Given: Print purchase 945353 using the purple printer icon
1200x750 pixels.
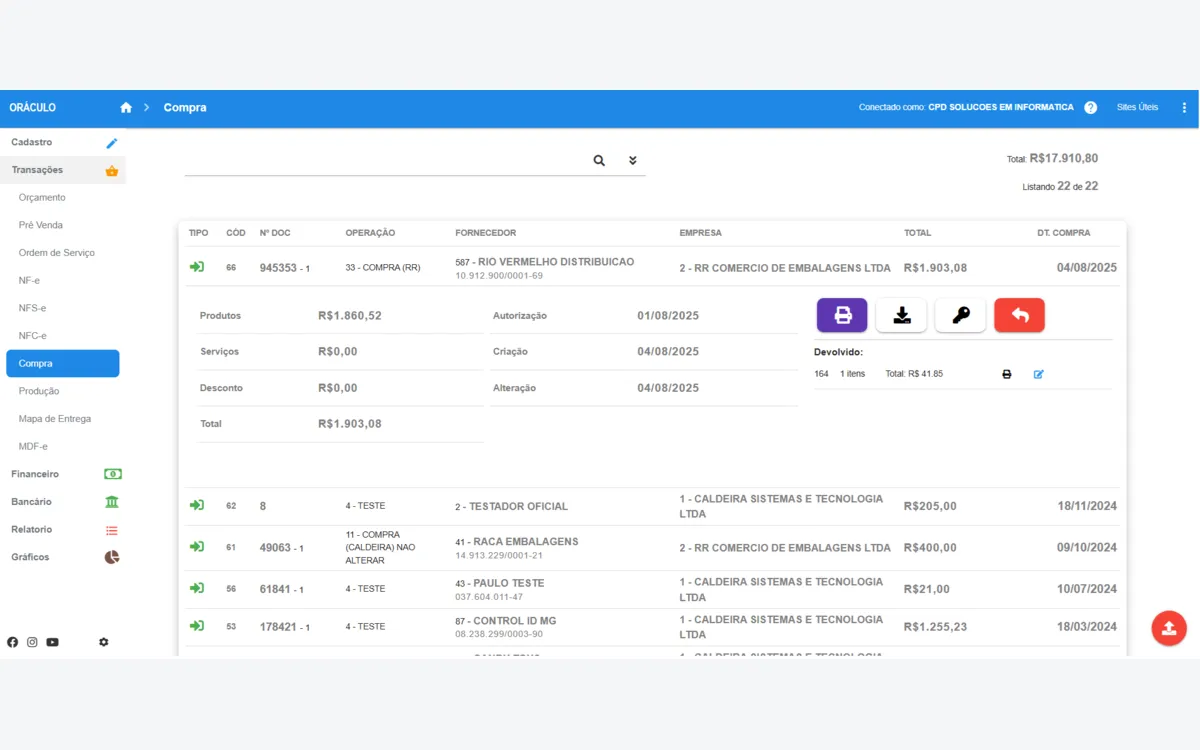Looking at the screenshot, I should click(841, 314).
